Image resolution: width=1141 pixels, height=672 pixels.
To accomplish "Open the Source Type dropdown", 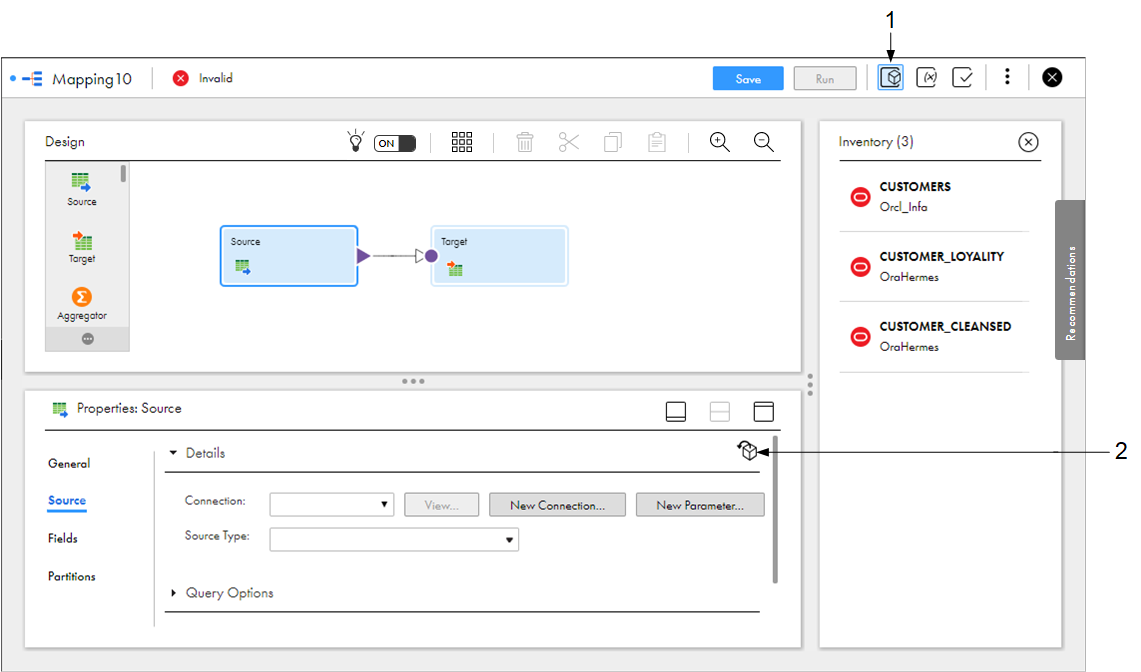I will (394, 539).
